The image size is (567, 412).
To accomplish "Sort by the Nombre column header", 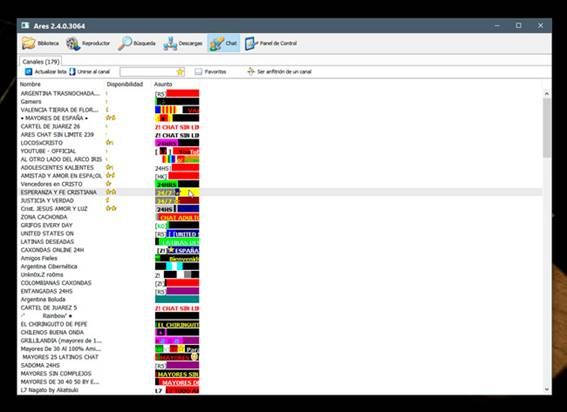I will pos(30,84).
